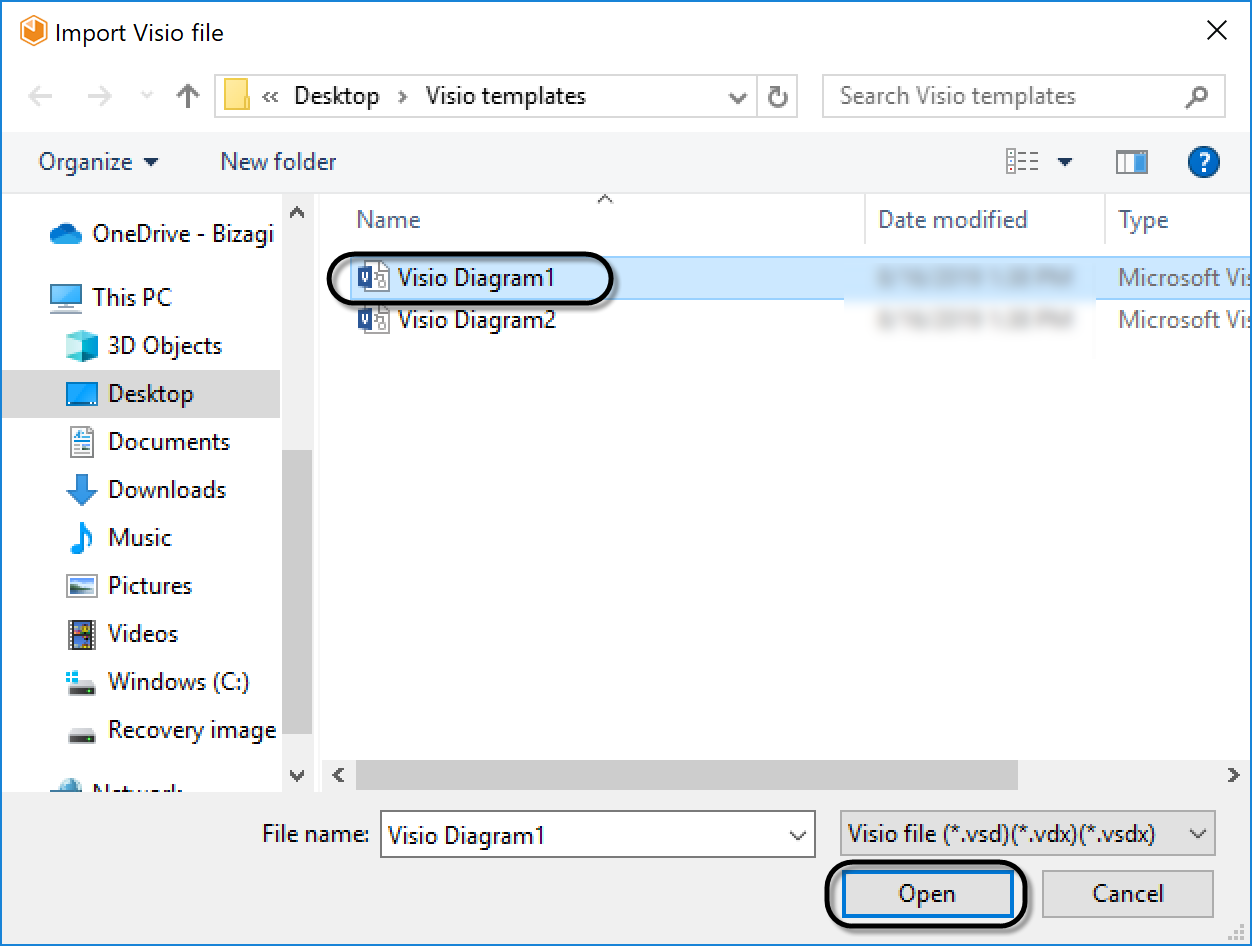Close the Import Visio file dialog
The width and height of the screenshot is (1252, 946).
point(1217,31)
